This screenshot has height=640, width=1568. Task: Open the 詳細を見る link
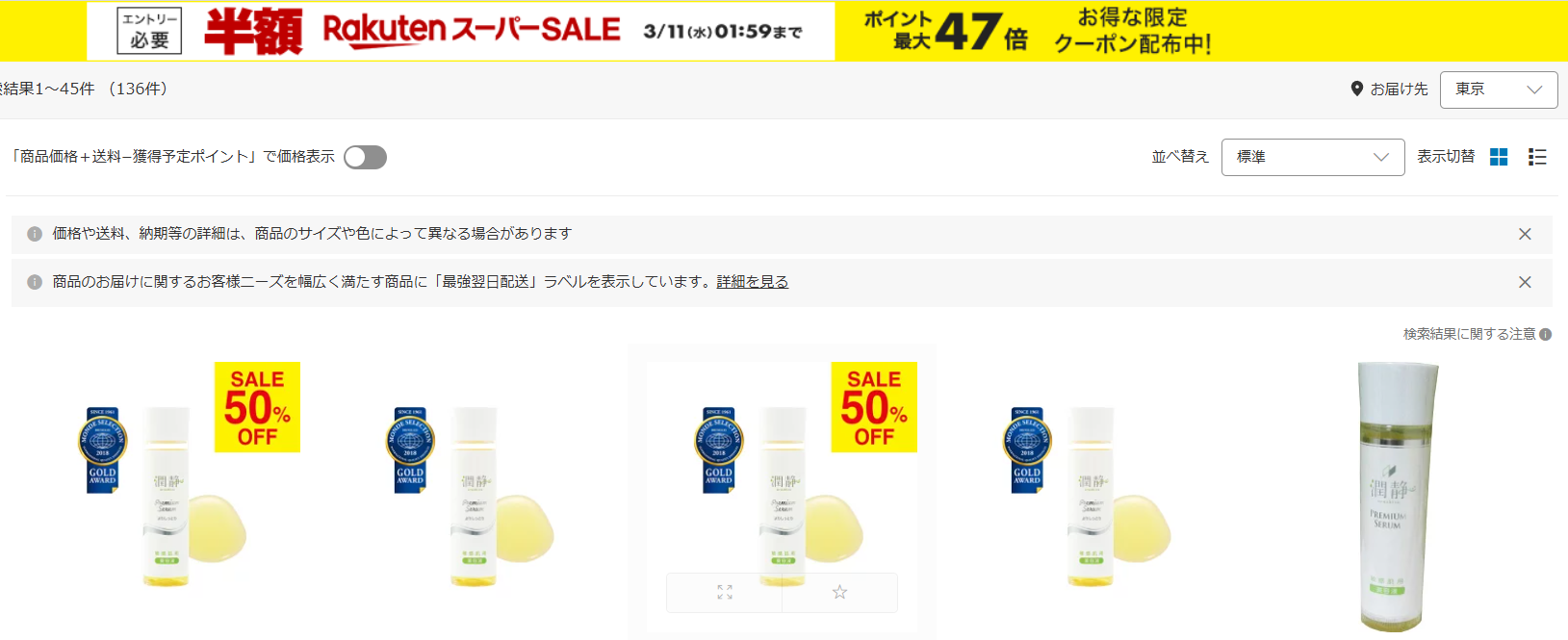click(x=753, y=282)
